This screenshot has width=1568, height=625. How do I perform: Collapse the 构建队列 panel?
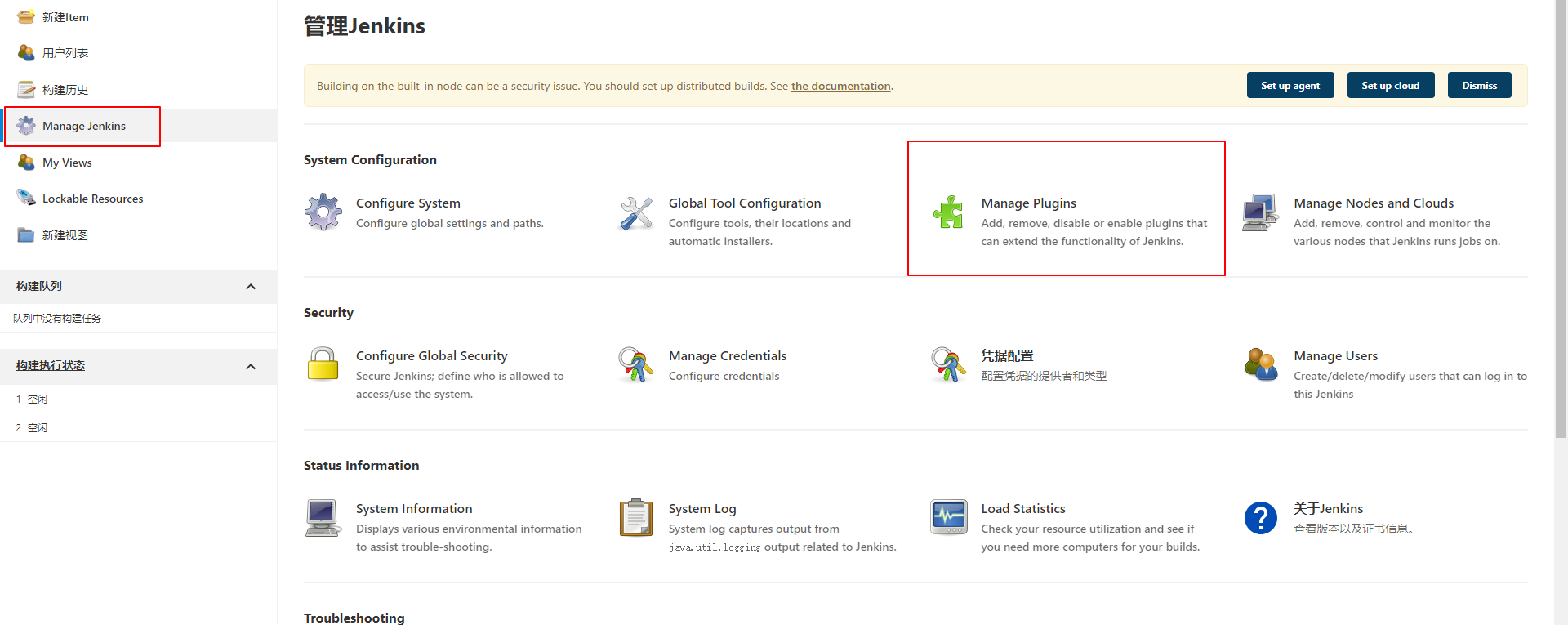pyautogui.click(x=251, y=287)
